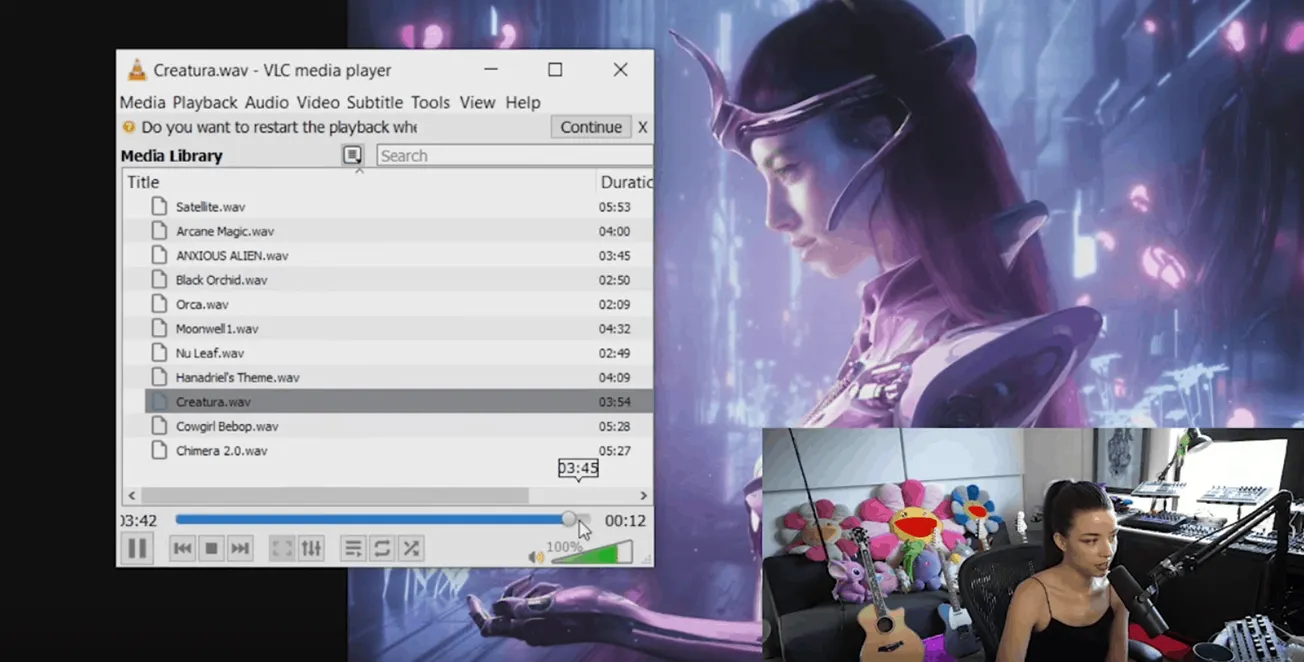Adjust the green volume slider
This screenshot has width=1304, height=662.
pyautogui.click(x=592, y=552)
